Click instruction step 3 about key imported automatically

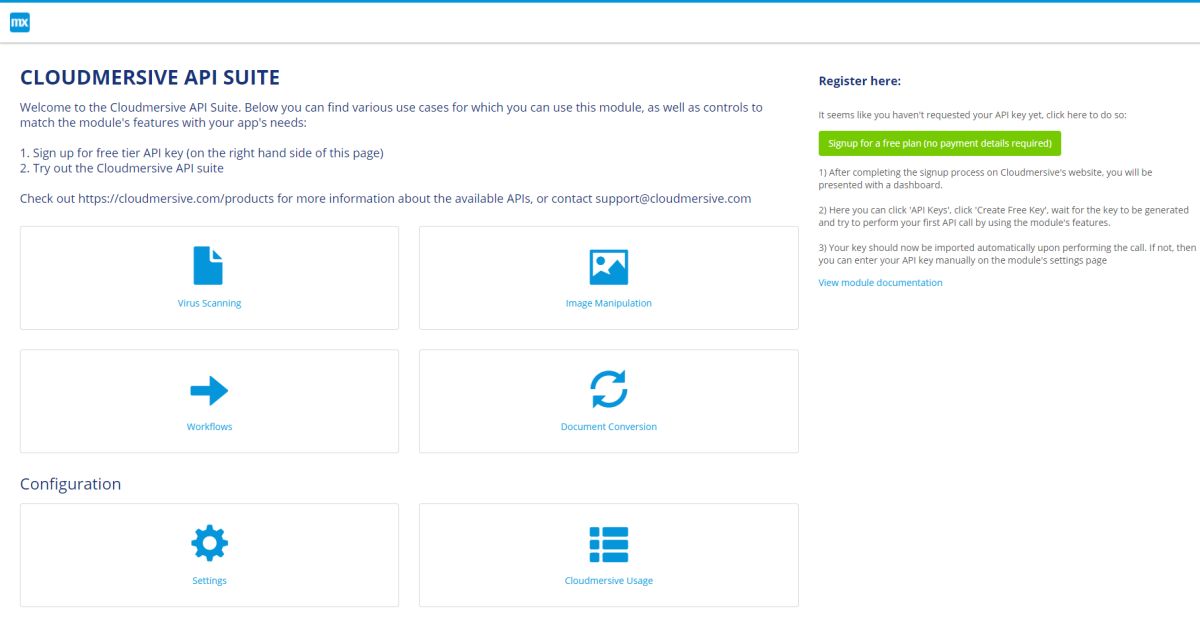pyautogui.click(x=1007, y=254)
